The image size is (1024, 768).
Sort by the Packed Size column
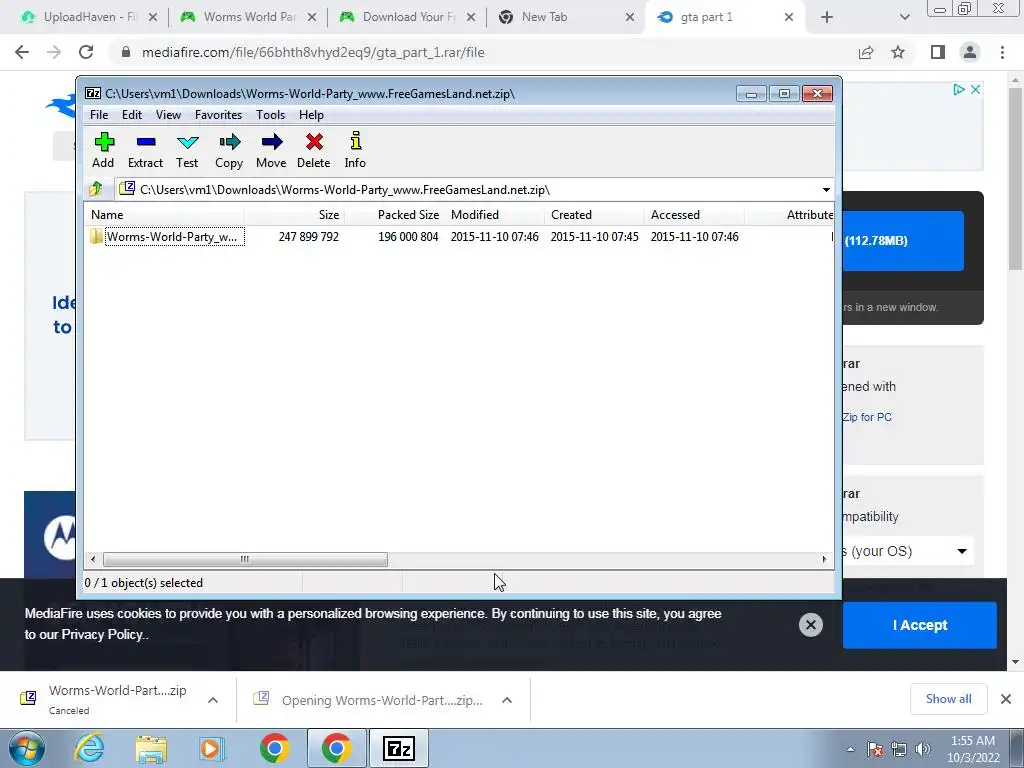(394, 215)
